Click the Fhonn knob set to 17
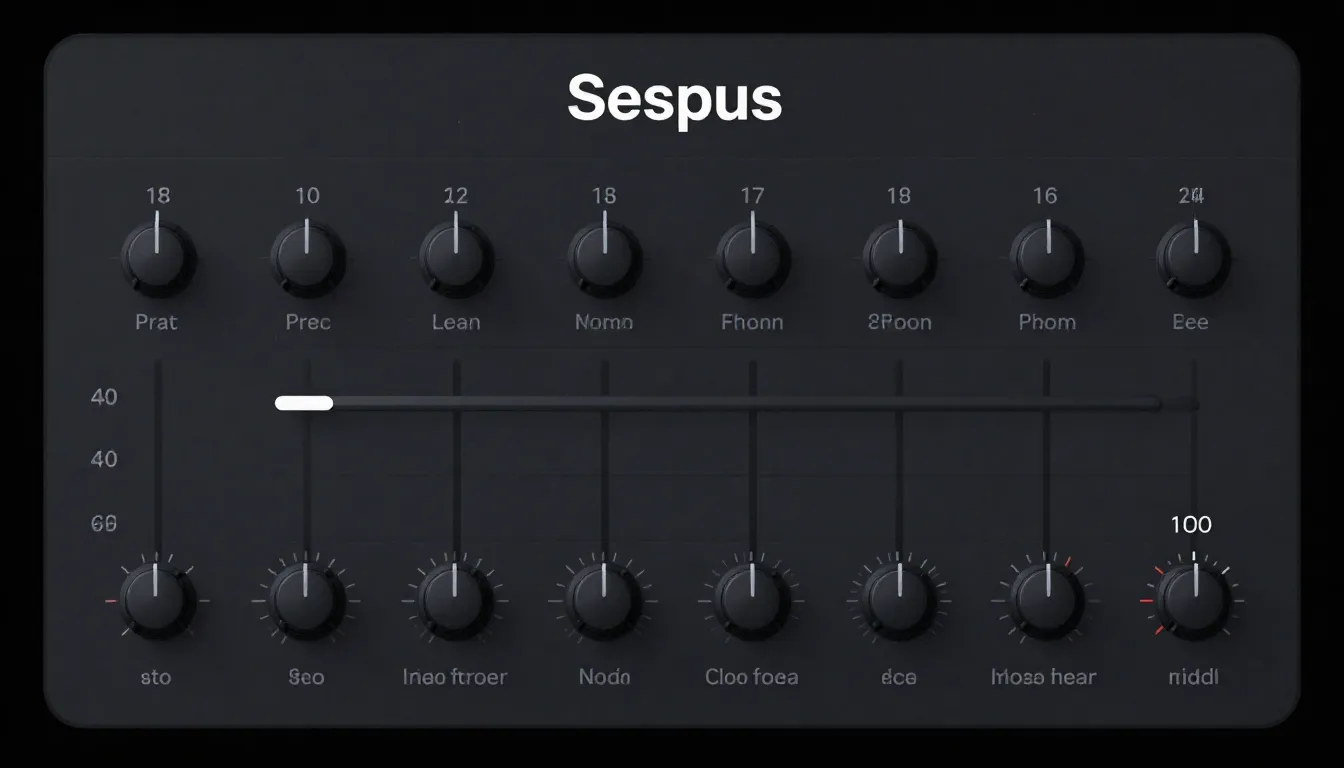The image size is (1344, 768). coord(752,257)
